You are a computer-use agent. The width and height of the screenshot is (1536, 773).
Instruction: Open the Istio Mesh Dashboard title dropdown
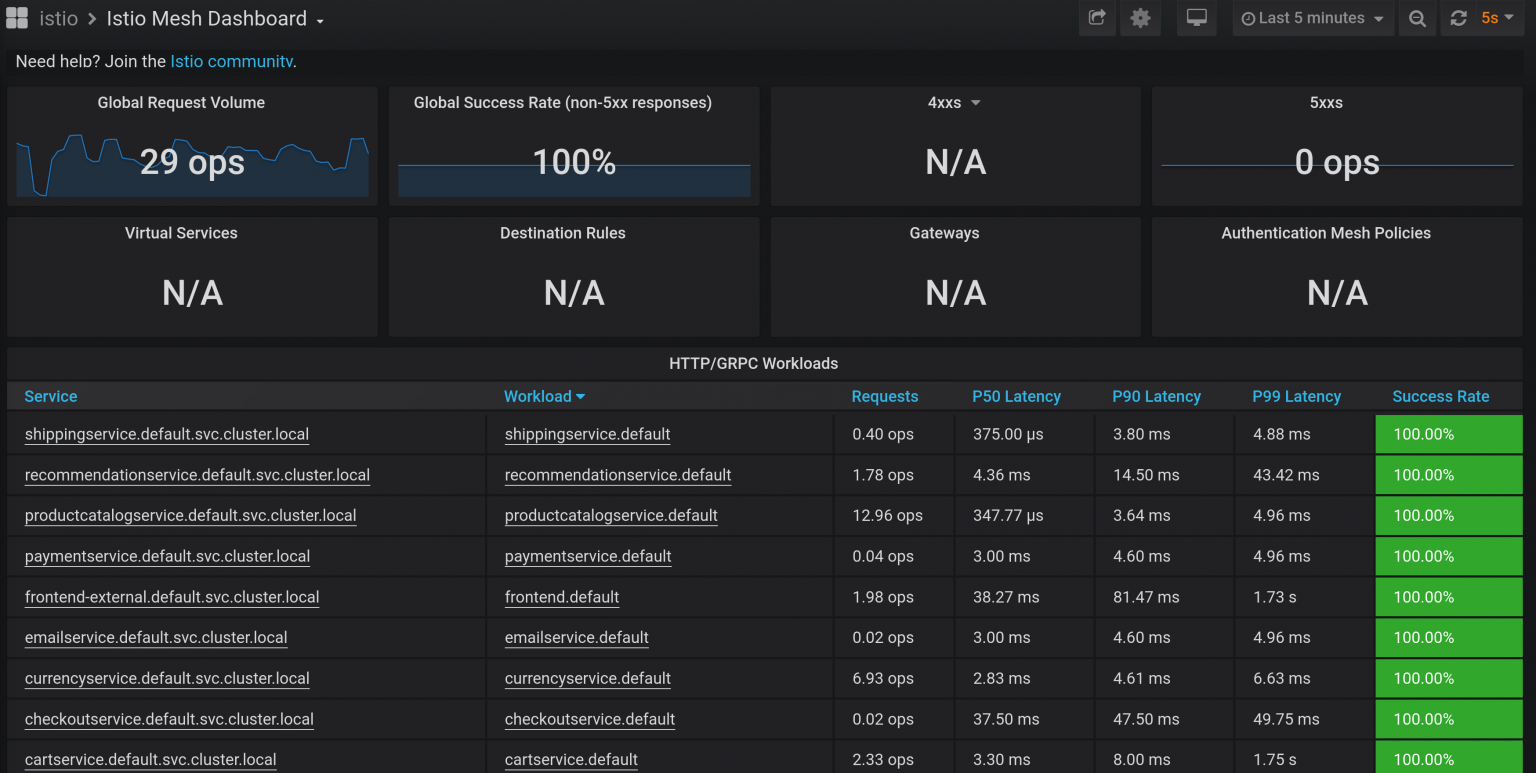[318, 18]
